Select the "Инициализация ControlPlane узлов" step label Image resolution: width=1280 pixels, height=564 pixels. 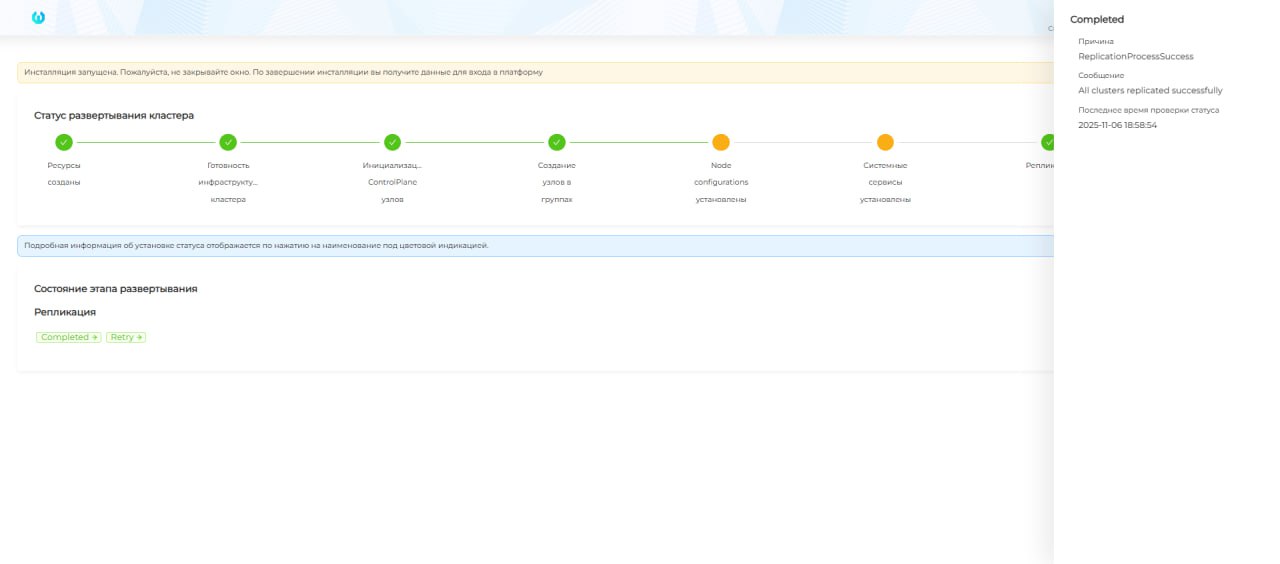(x=392, y=182)
